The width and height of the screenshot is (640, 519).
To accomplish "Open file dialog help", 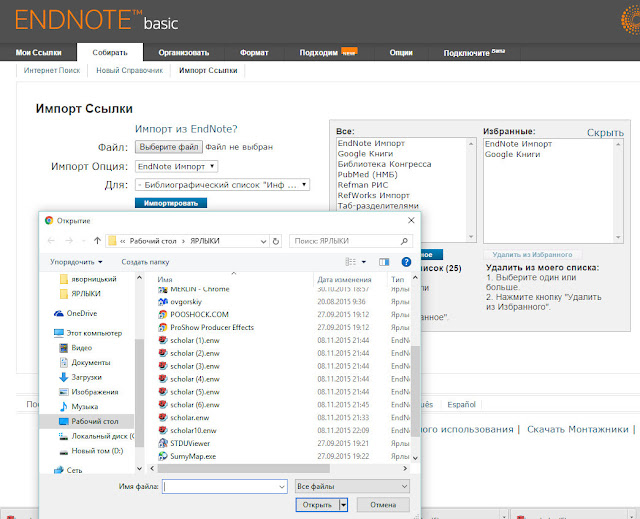I will tap(406, 262).
